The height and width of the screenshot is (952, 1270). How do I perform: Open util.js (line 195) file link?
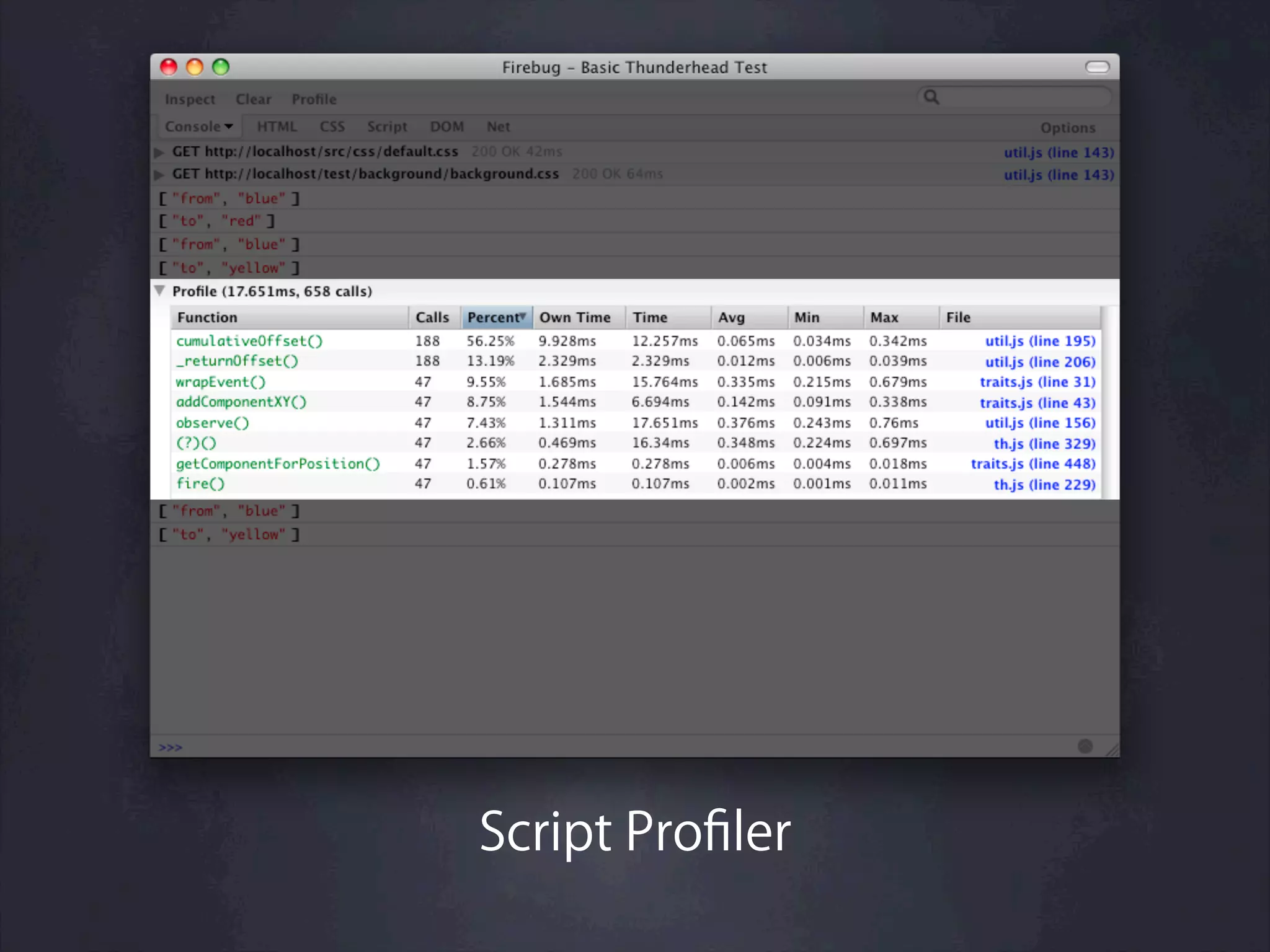(x=1040, y=341)
